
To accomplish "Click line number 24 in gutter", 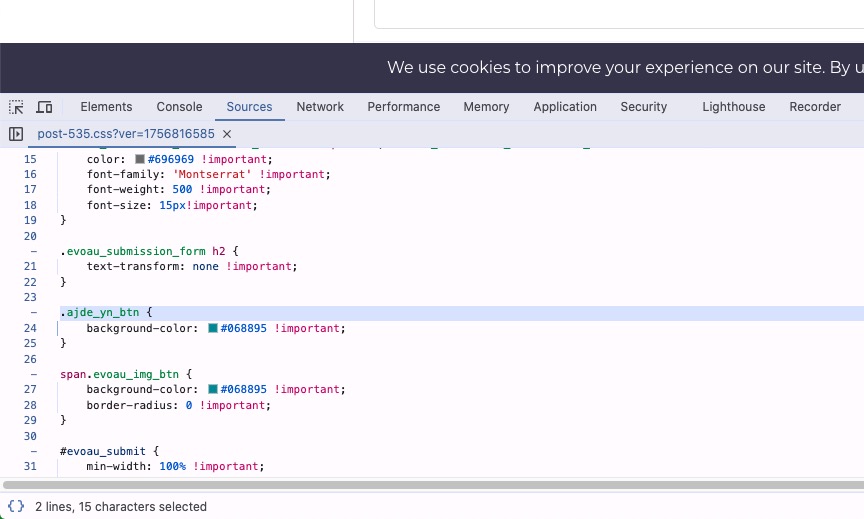I will 30,328.
